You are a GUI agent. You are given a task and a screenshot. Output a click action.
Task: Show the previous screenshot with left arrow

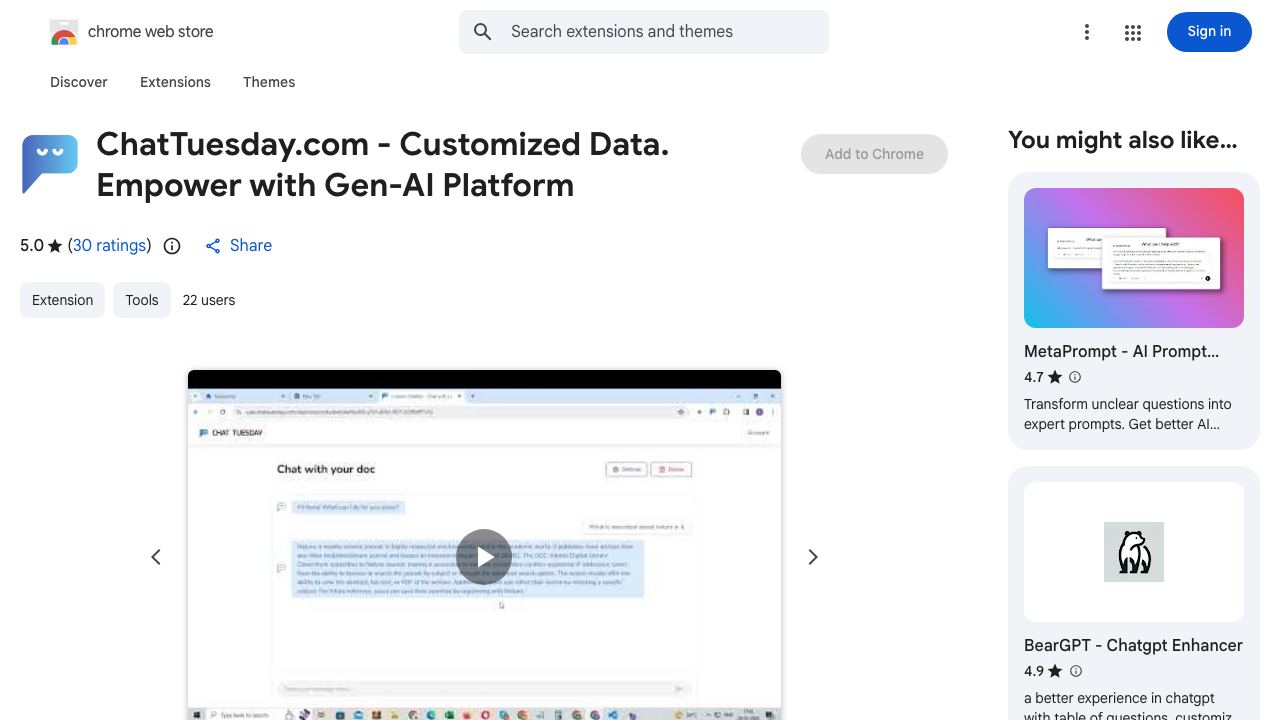[x=156, y=557]
